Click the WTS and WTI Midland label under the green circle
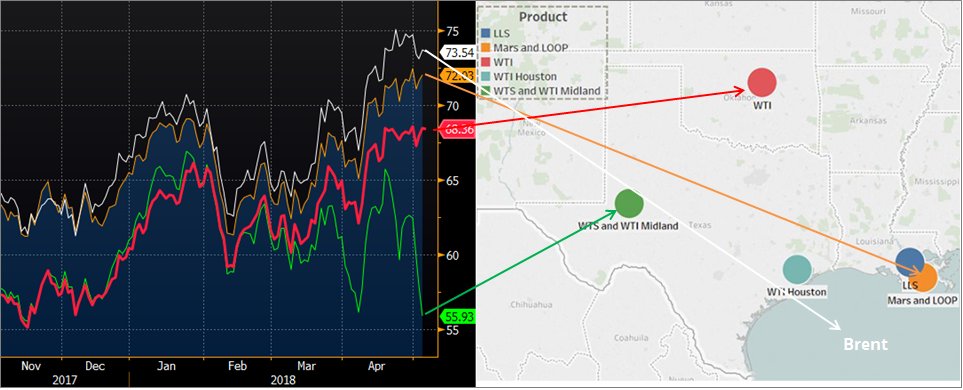 coord(628,226)
